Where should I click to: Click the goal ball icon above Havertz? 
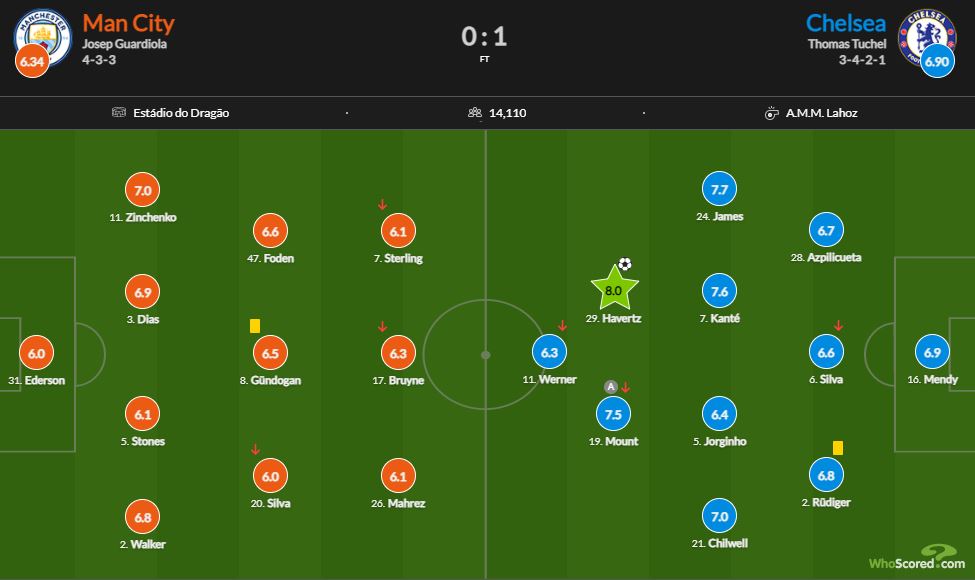(x=625, y=264)
